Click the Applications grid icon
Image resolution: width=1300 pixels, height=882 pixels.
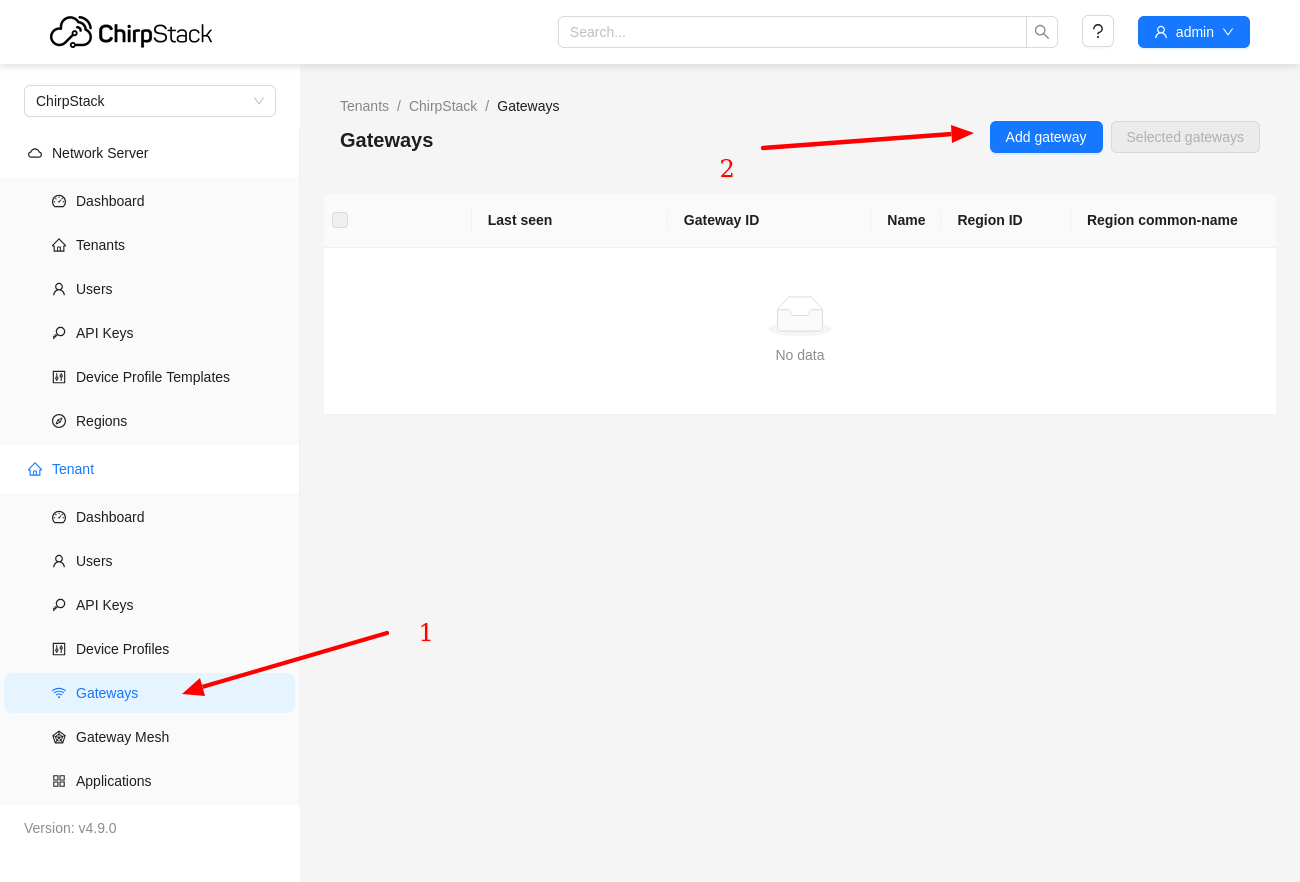[59, 781]
